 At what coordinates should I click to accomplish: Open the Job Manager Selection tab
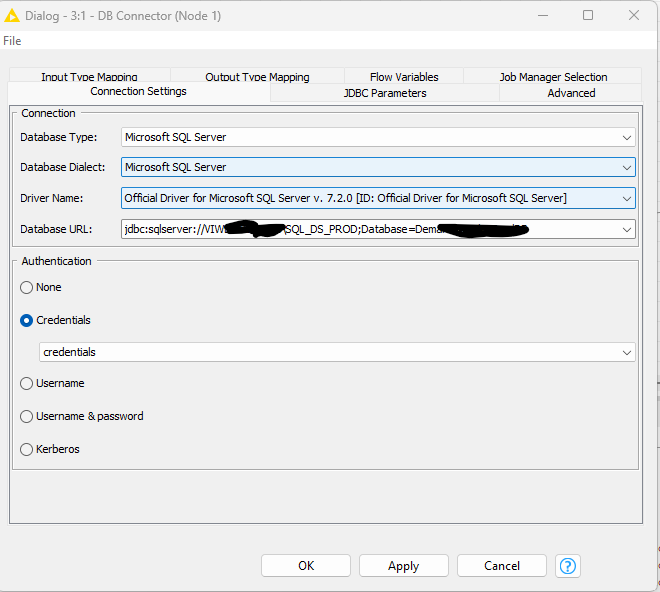(553, 77)
